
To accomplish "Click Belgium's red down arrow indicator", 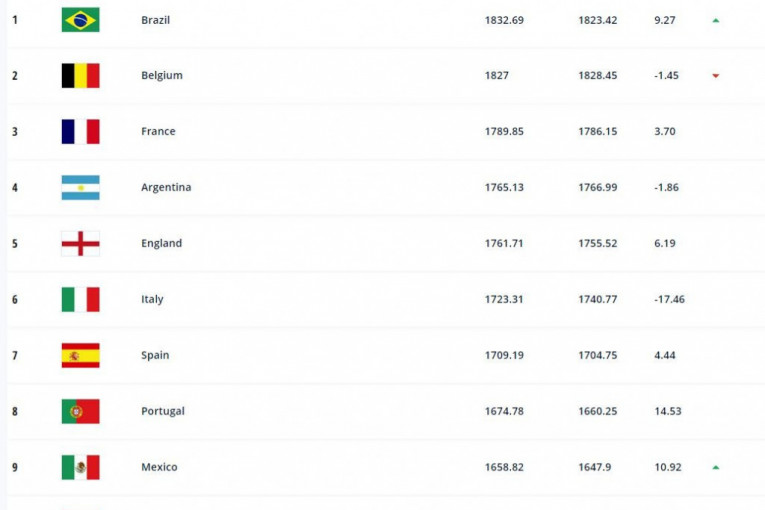I will [x=716, y=76].
